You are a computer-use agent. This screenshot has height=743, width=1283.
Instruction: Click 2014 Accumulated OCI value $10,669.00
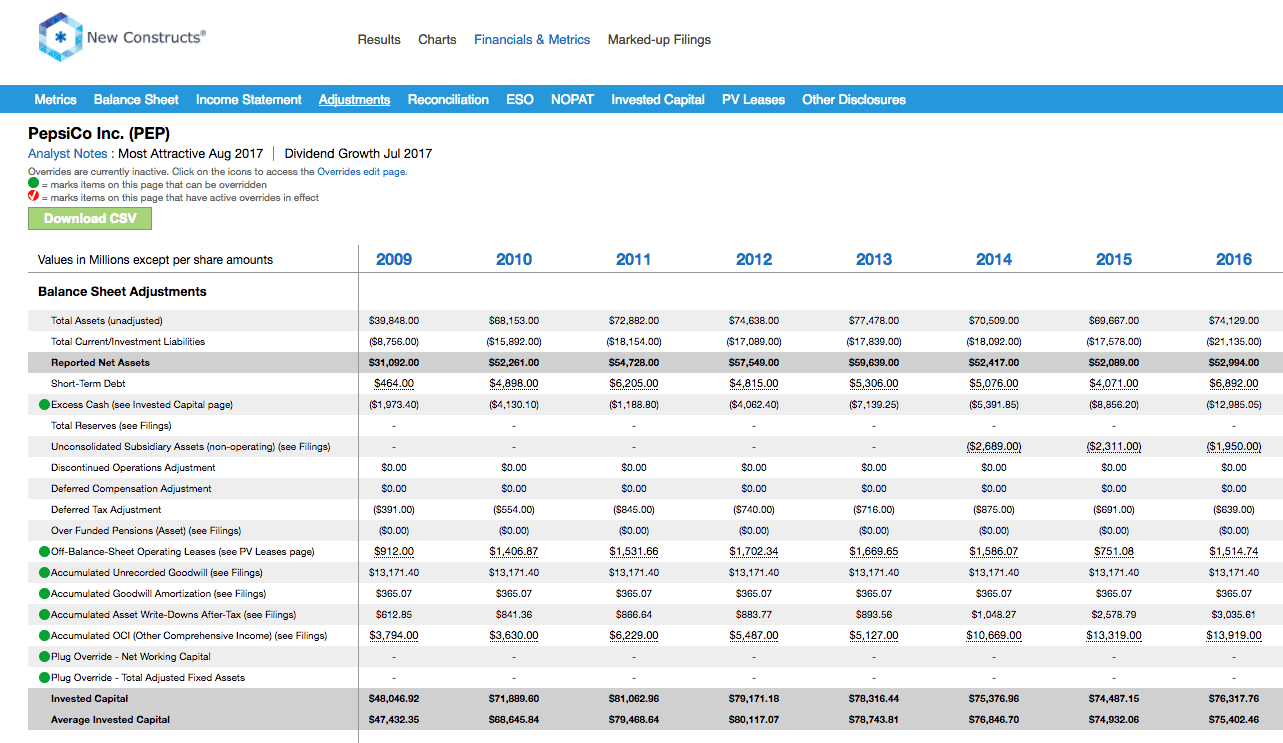(994, 636)
